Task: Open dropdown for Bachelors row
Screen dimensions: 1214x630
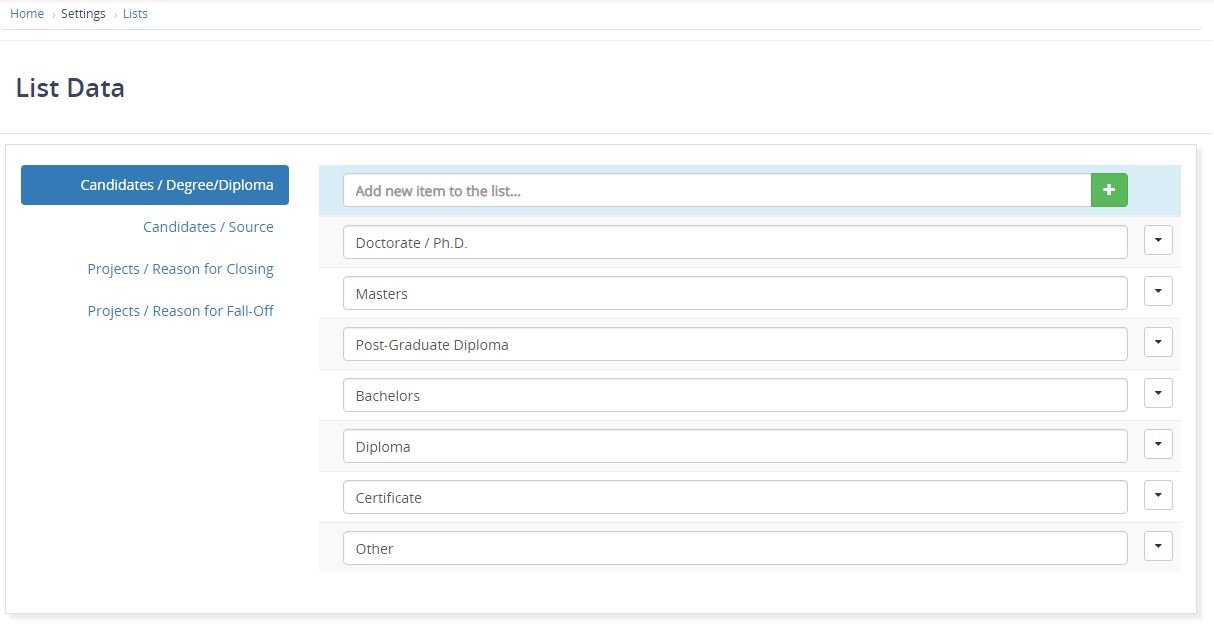Action: (x=1158, y=393)
